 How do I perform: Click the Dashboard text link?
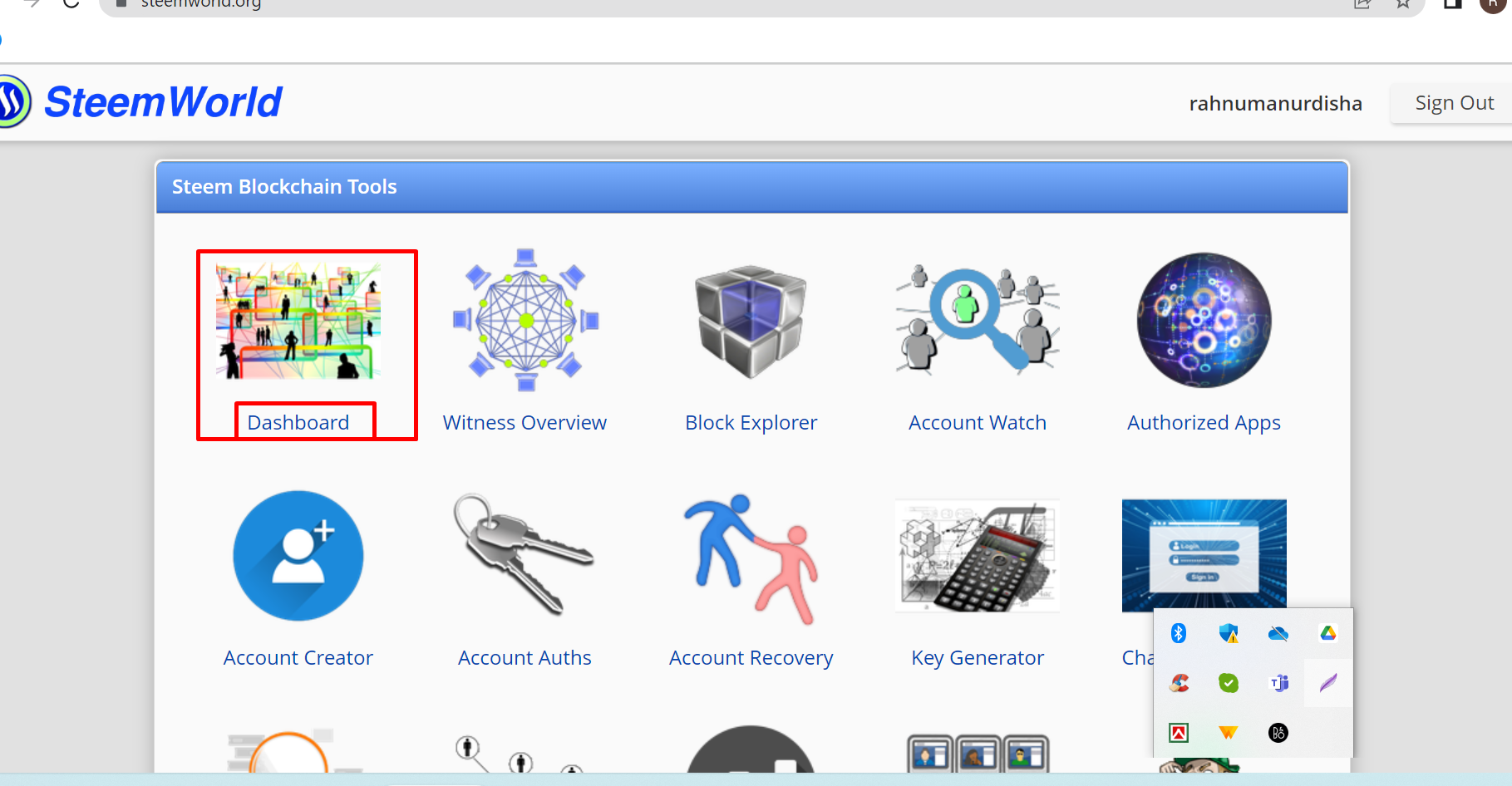click(298, 423)
